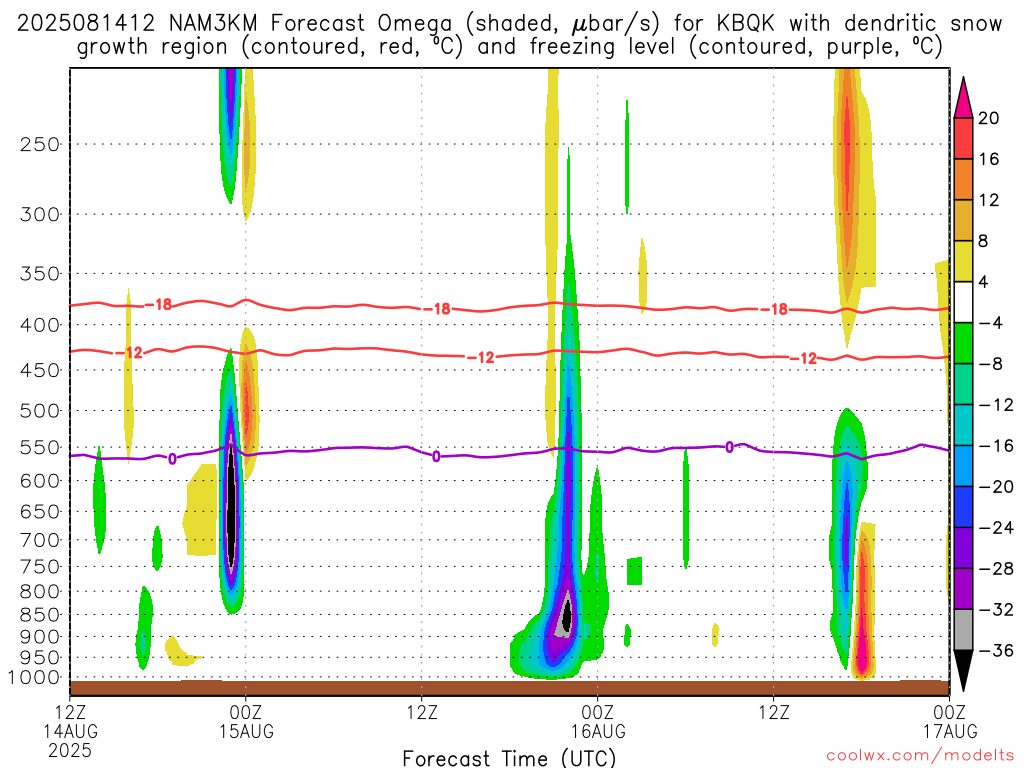Click the colorbar value label 8
Viewport: 1024px width, 768px height.
click(984, 241)
